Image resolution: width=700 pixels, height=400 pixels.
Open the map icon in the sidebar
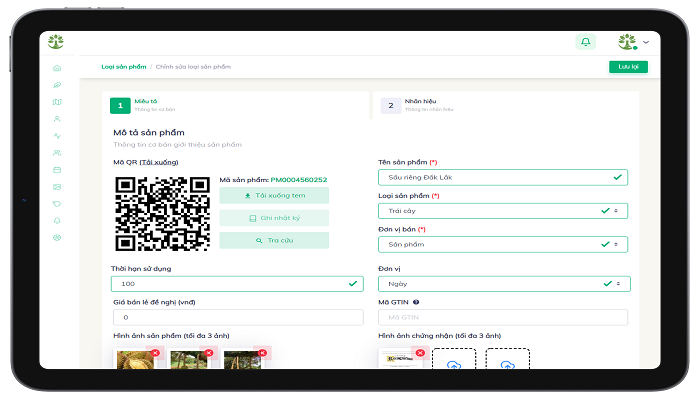coord(57,102)
